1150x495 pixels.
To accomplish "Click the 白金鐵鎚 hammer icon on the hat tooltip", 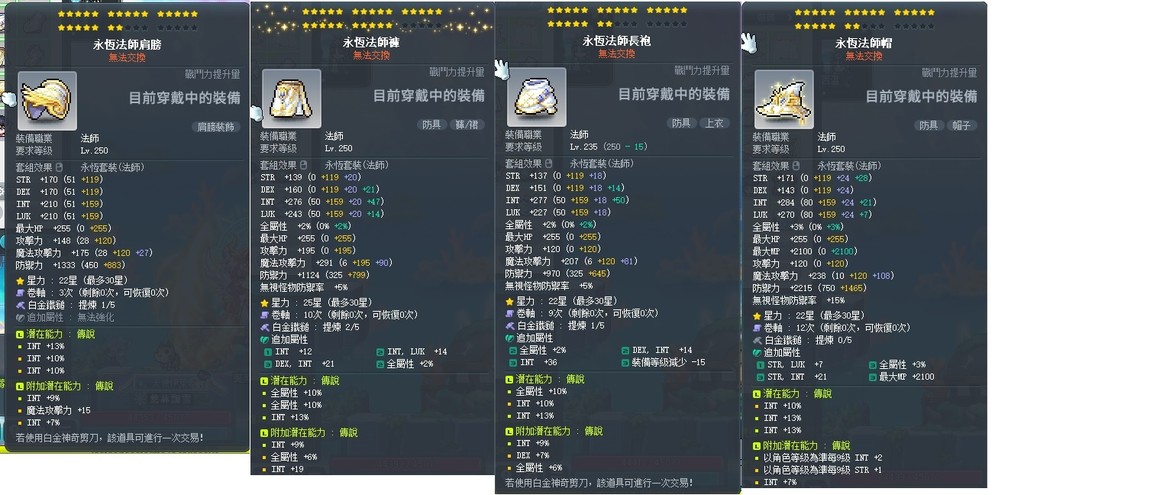I will (x=758, y=340).
